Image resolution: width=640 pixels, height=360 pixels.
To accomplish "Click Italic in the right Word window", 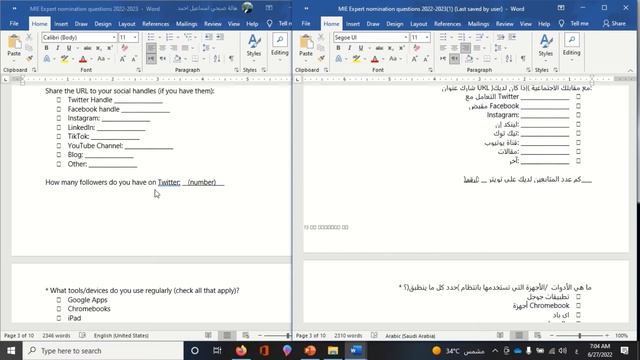I will click(349, 48).
